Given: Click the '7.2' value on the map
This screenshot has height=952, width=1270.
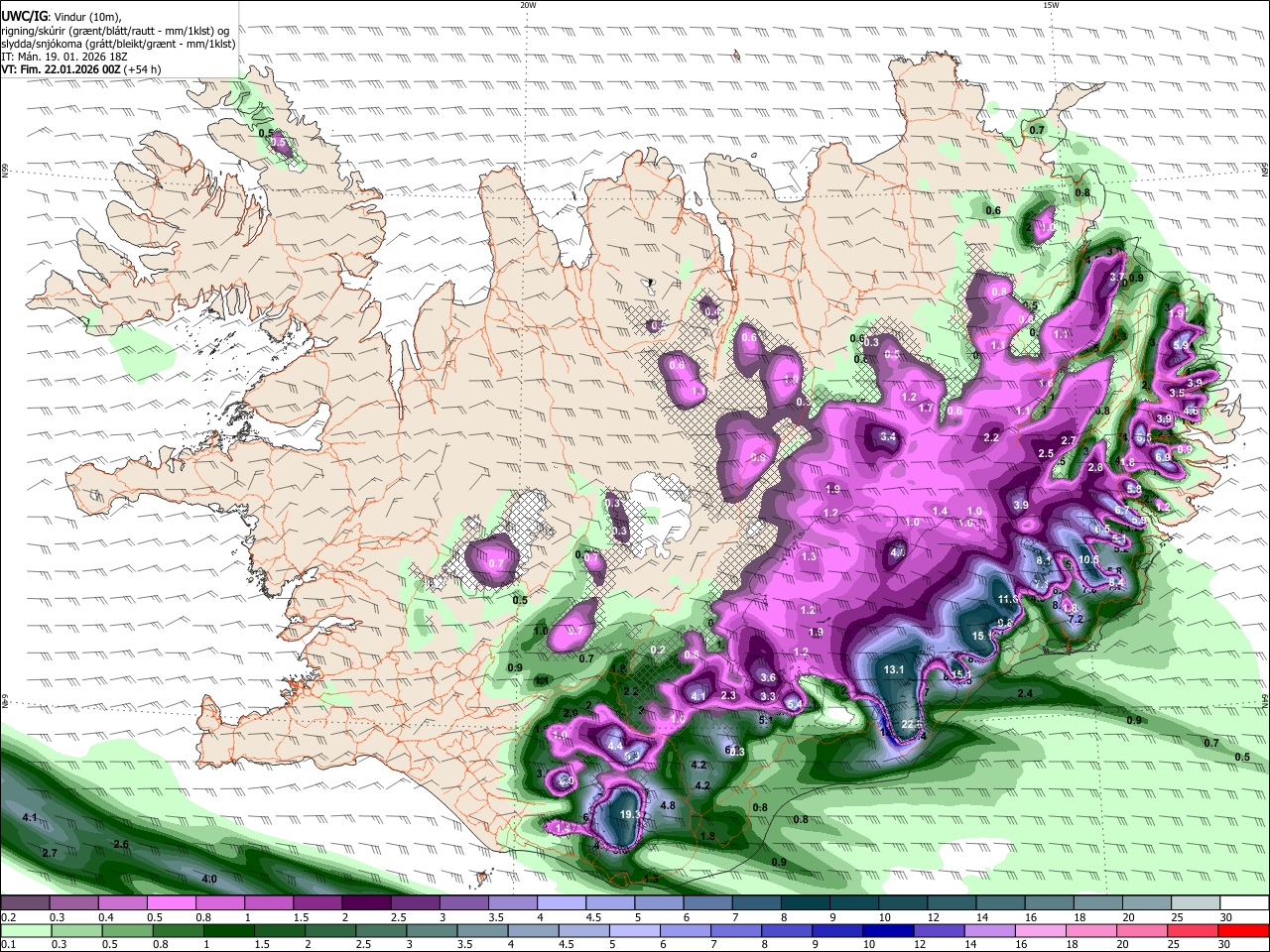Looking at the screenshot, I should [x=1075, y=619].
